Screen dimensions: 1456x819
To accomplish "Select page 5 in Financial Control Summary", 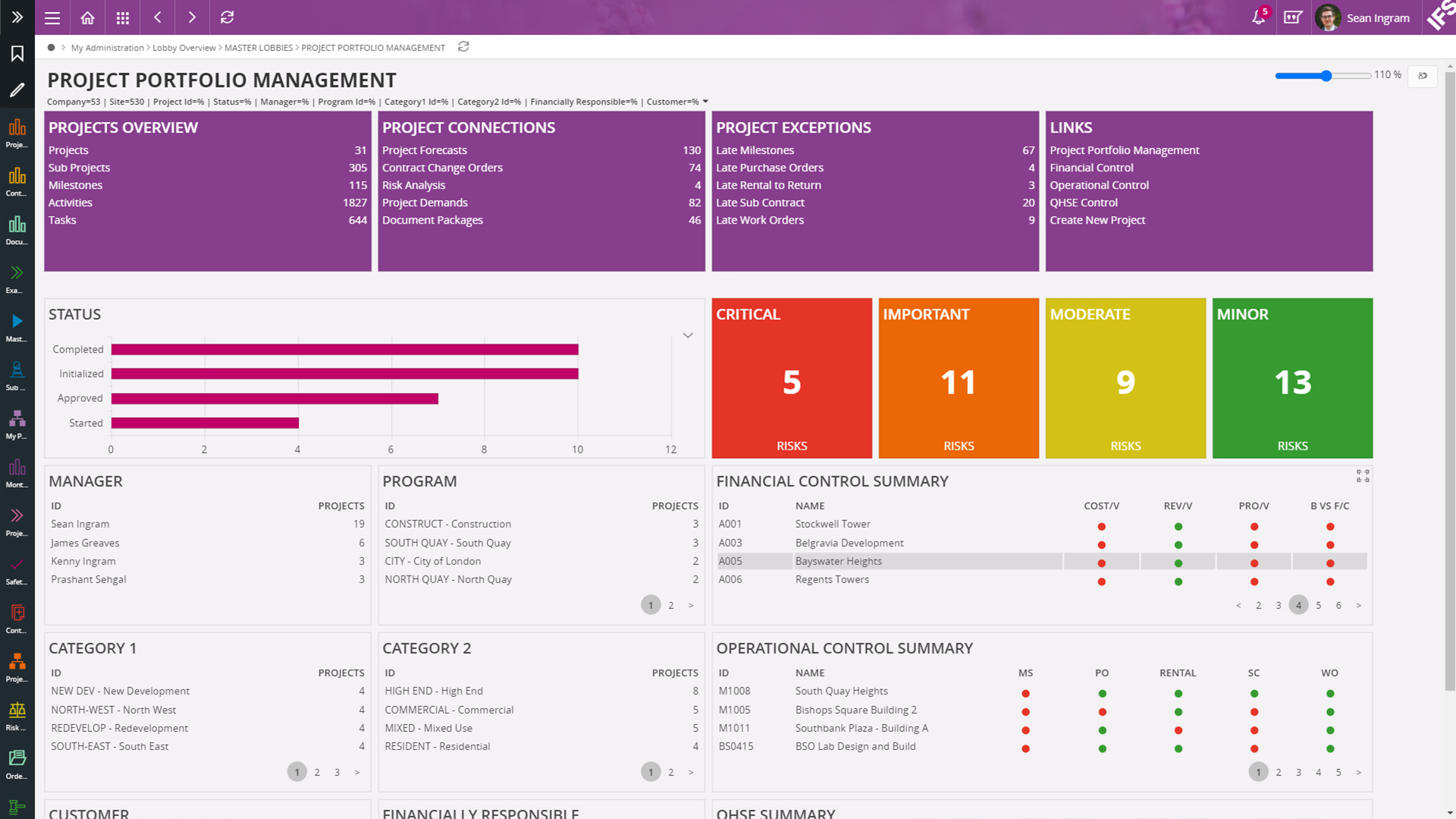I will click(x=1318, y=605).
